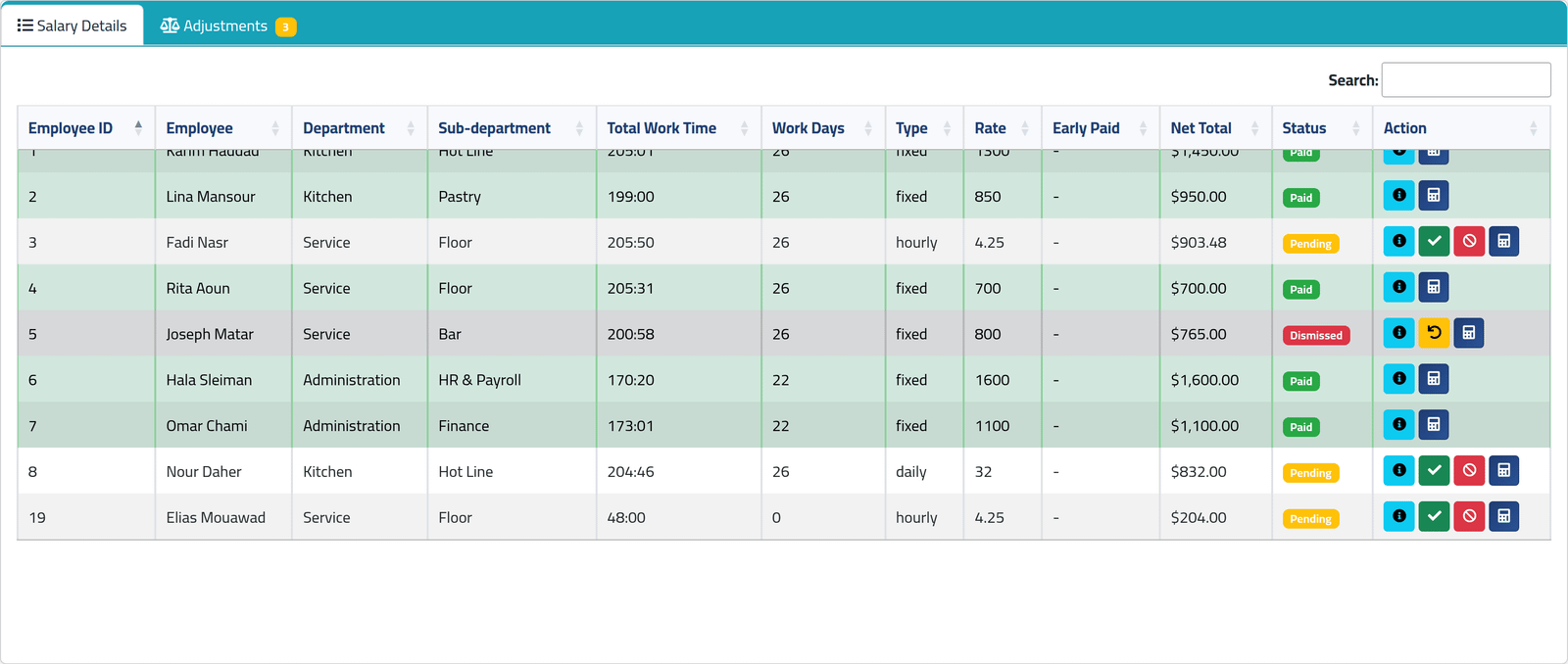Click the Bar sub-department cell

[x=512, y=334]
